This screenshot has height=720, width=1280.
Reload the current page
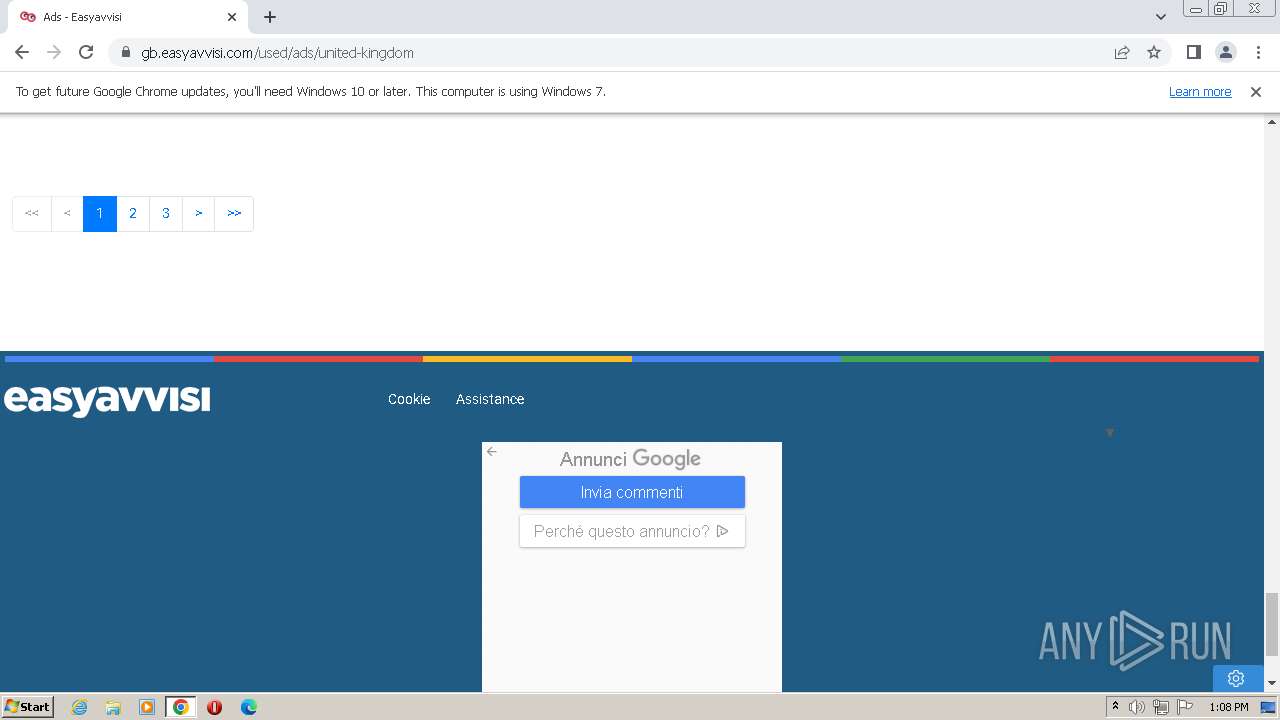pos(86,52)
